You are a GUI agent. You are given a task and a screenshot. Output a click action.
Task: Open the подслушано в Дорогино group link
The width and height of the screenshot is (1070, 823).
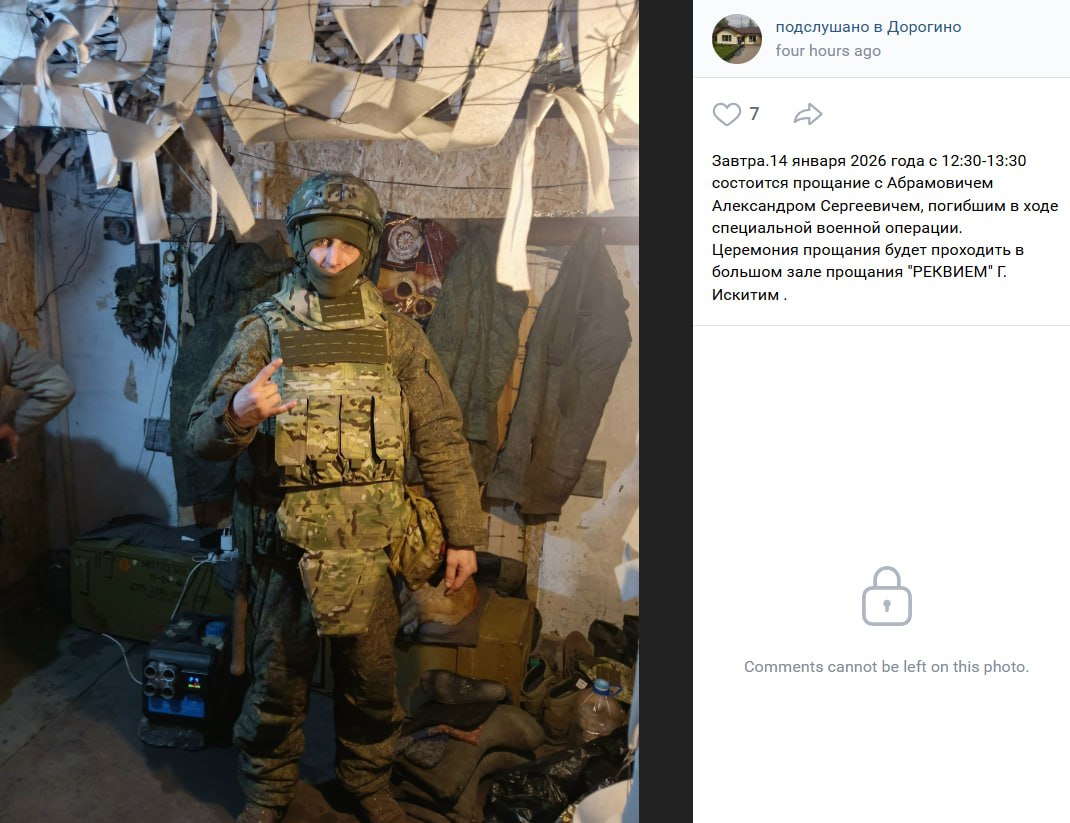click(x=868, y=27)
